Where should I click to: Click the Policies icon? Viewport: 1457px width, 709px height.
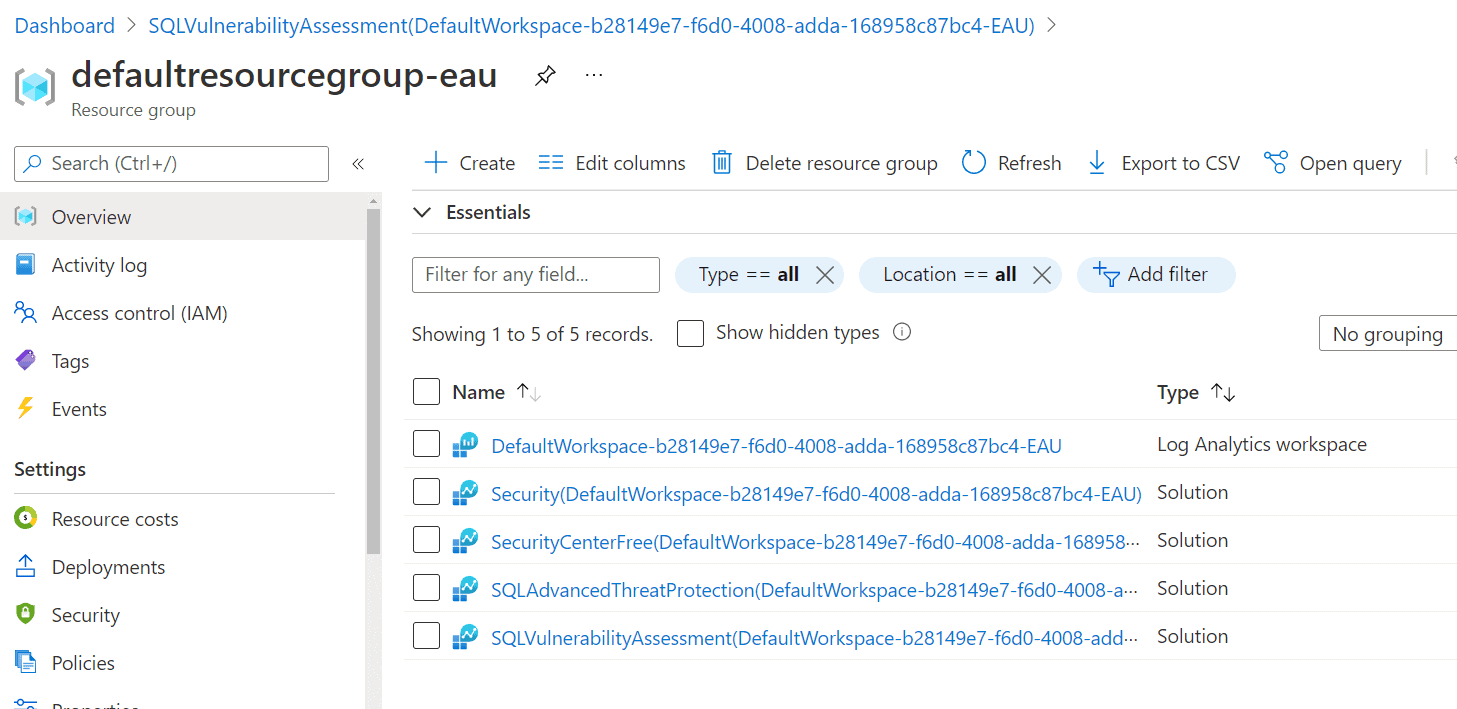click(26, 663)
